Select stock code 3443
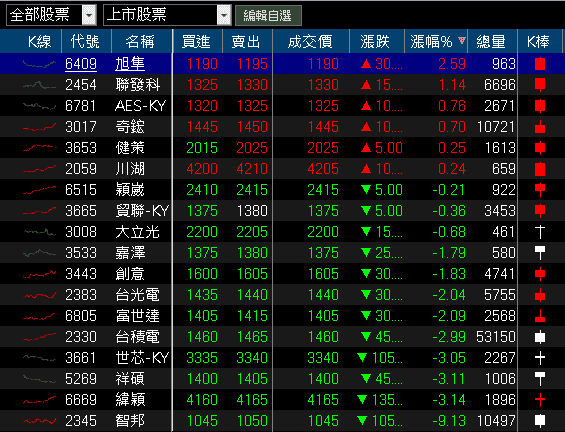565x432 pixels. coord(81,274)
